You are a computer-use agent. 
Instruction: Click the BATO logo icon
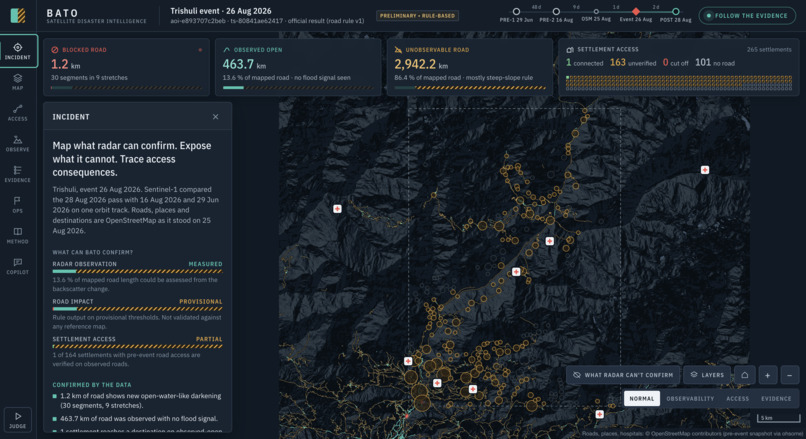18,15
